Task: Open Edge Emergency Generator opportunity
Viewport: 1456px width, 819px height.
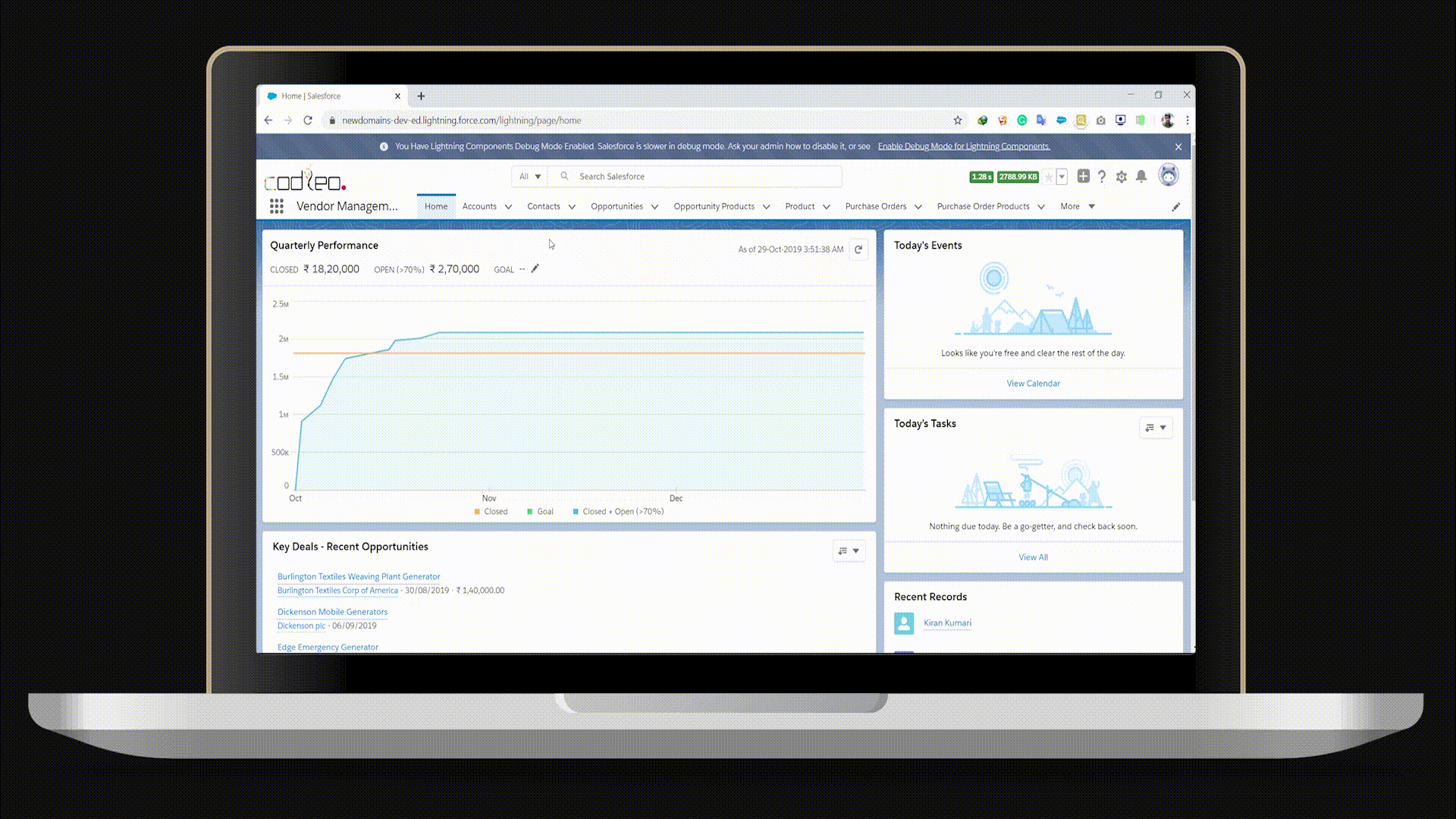Action: click(328, 648)
